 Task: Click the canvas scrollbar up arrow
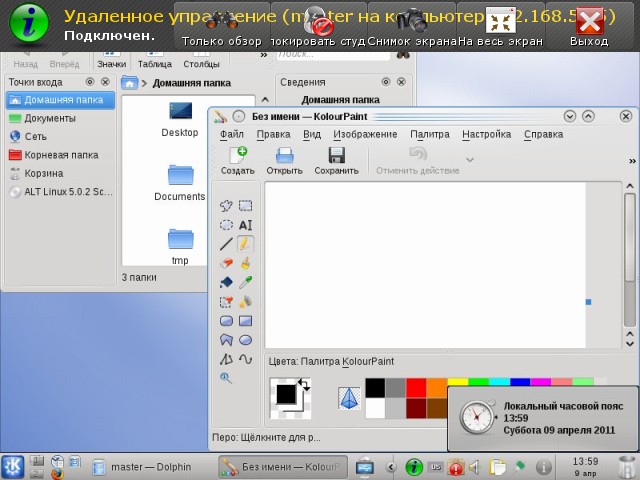pos(630,186)
